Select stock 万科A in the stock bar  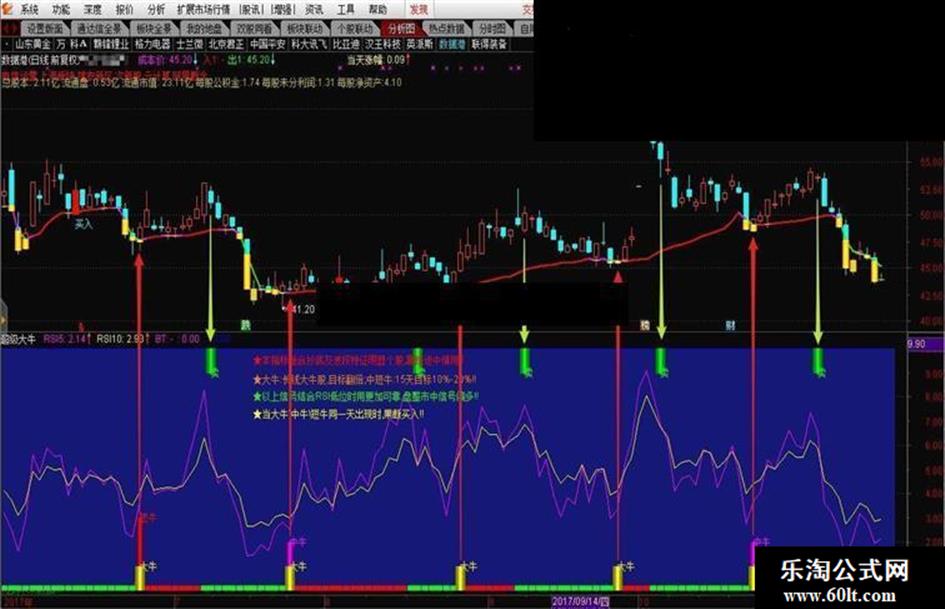point(72,44)
